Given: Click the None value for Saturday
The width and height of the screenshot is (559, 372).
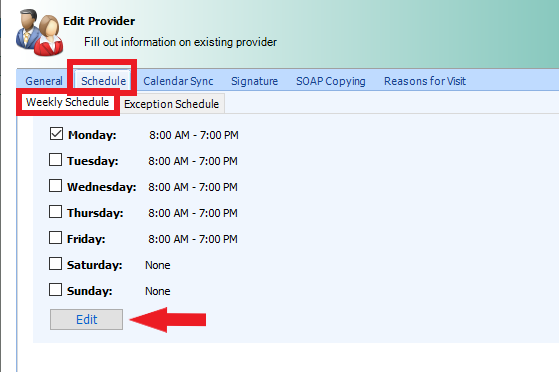Looking at the screenshot, I should pyautogui.click(x=158, y=265).
